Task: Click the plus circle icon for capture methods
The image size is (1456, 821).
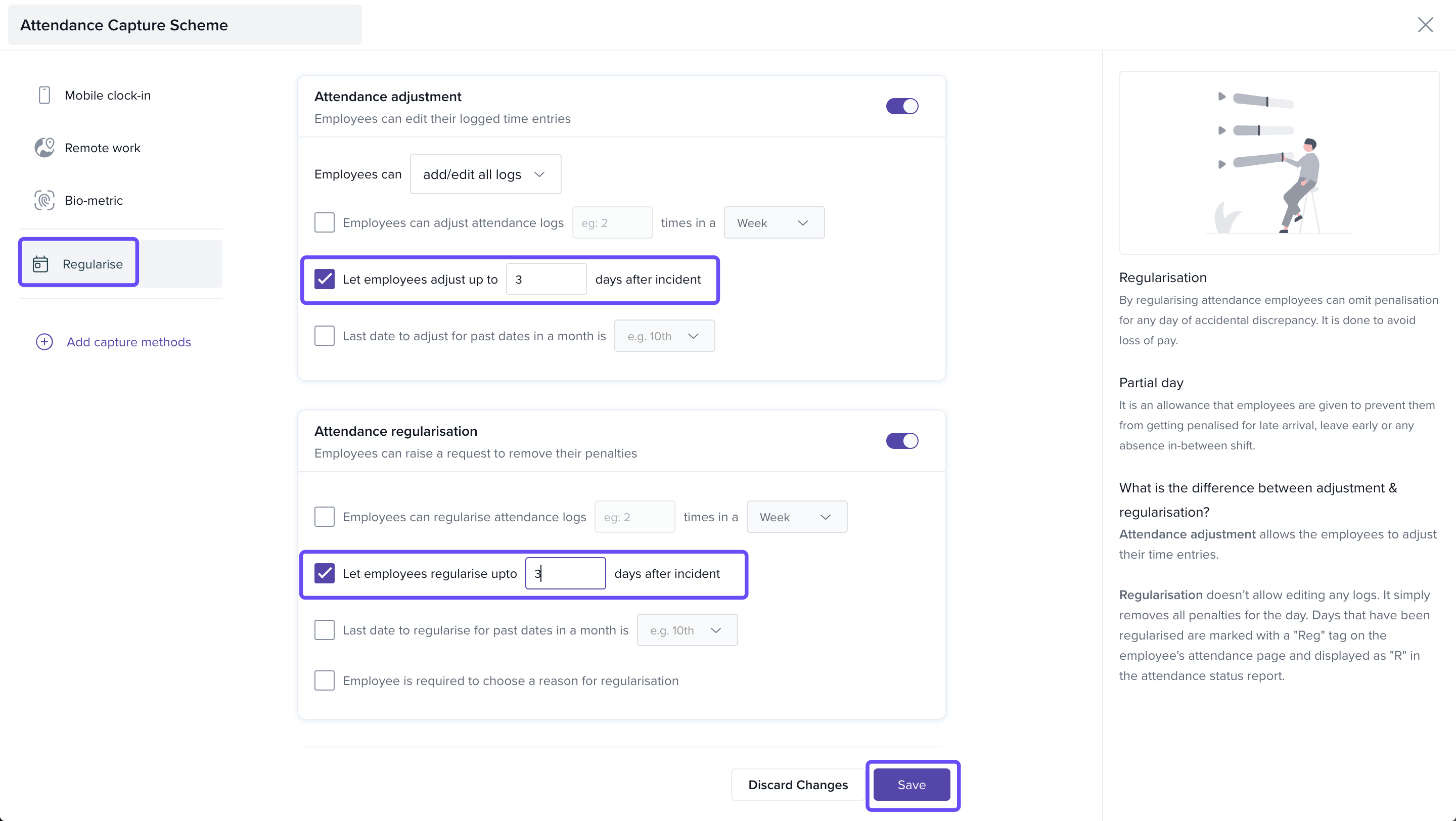Action: coord(44,342)
